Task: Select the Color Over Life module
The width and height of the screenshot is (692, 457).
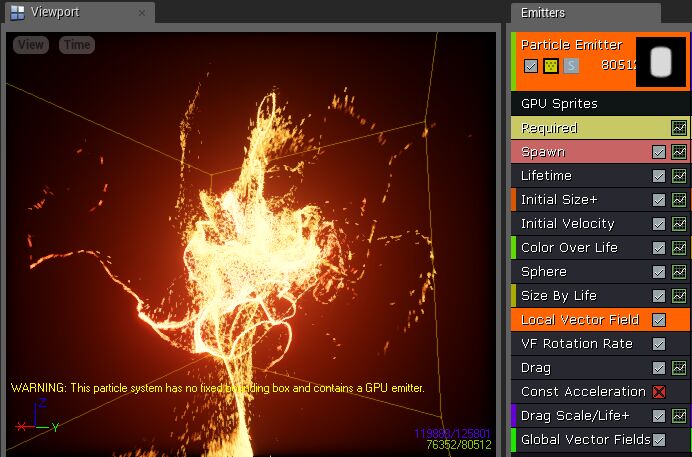Action: pos(600,247)
